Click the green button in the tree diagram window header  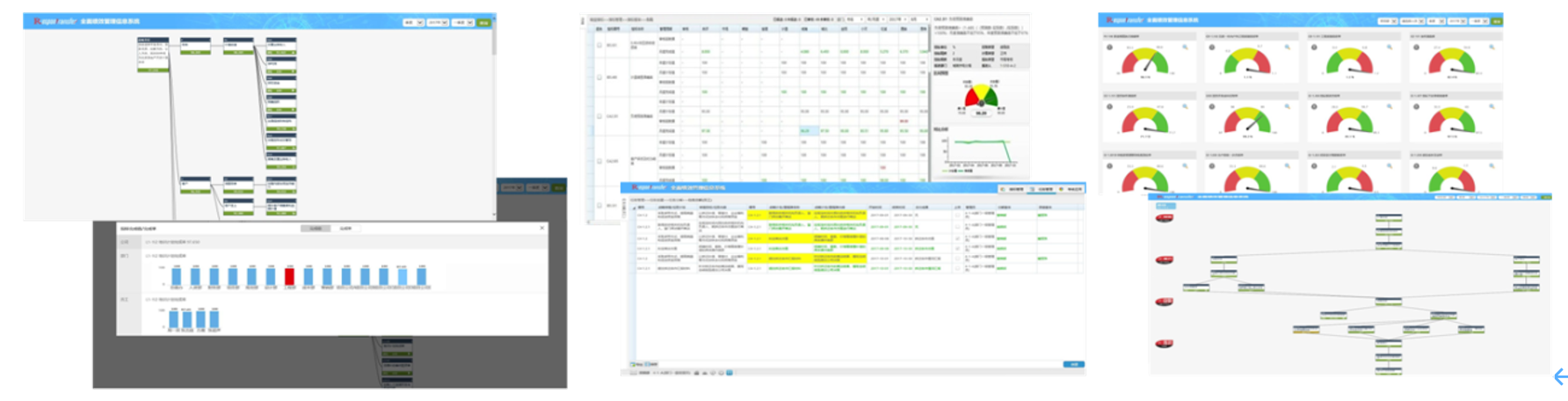[x=483, y=22]
